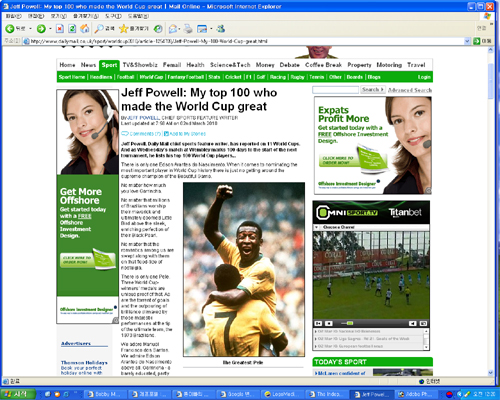Open the Help menu with (H) shortcut
The width and height of the screenshot is (500, 400).
pos(138,16)
